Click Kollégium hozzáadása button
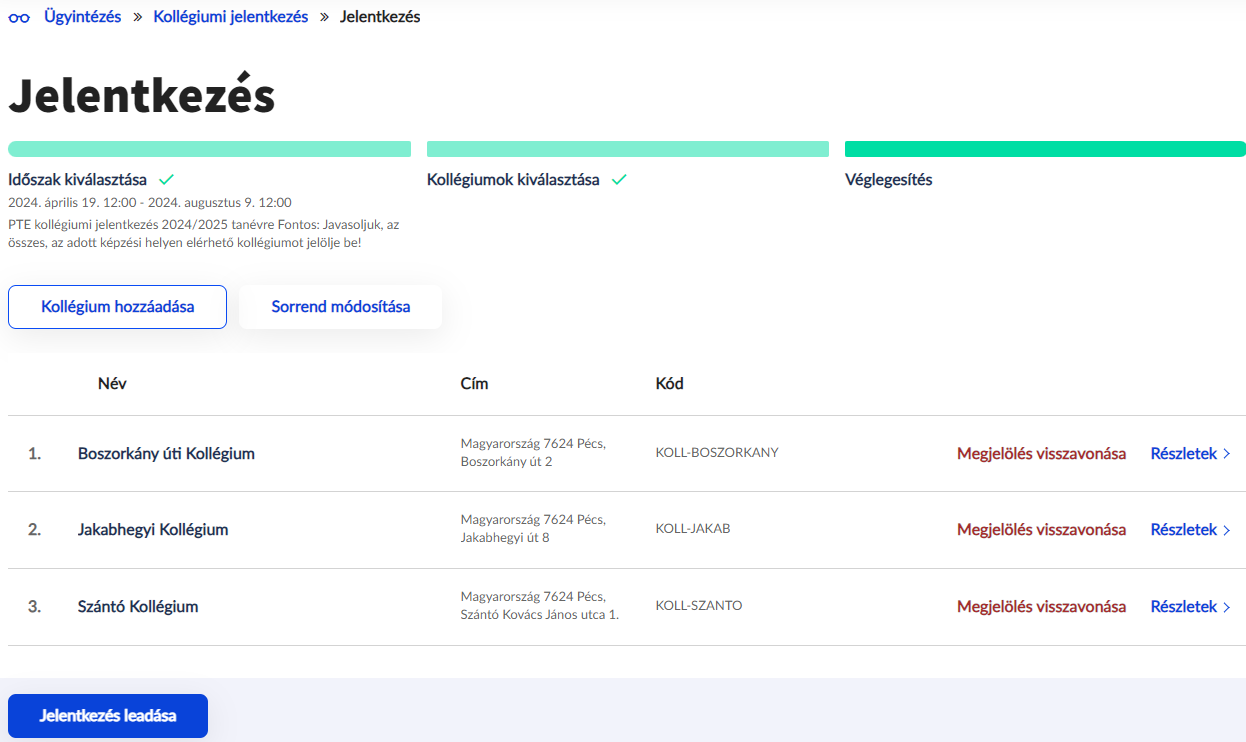The height and width of the screenshot is (742, 1246). 117,307
